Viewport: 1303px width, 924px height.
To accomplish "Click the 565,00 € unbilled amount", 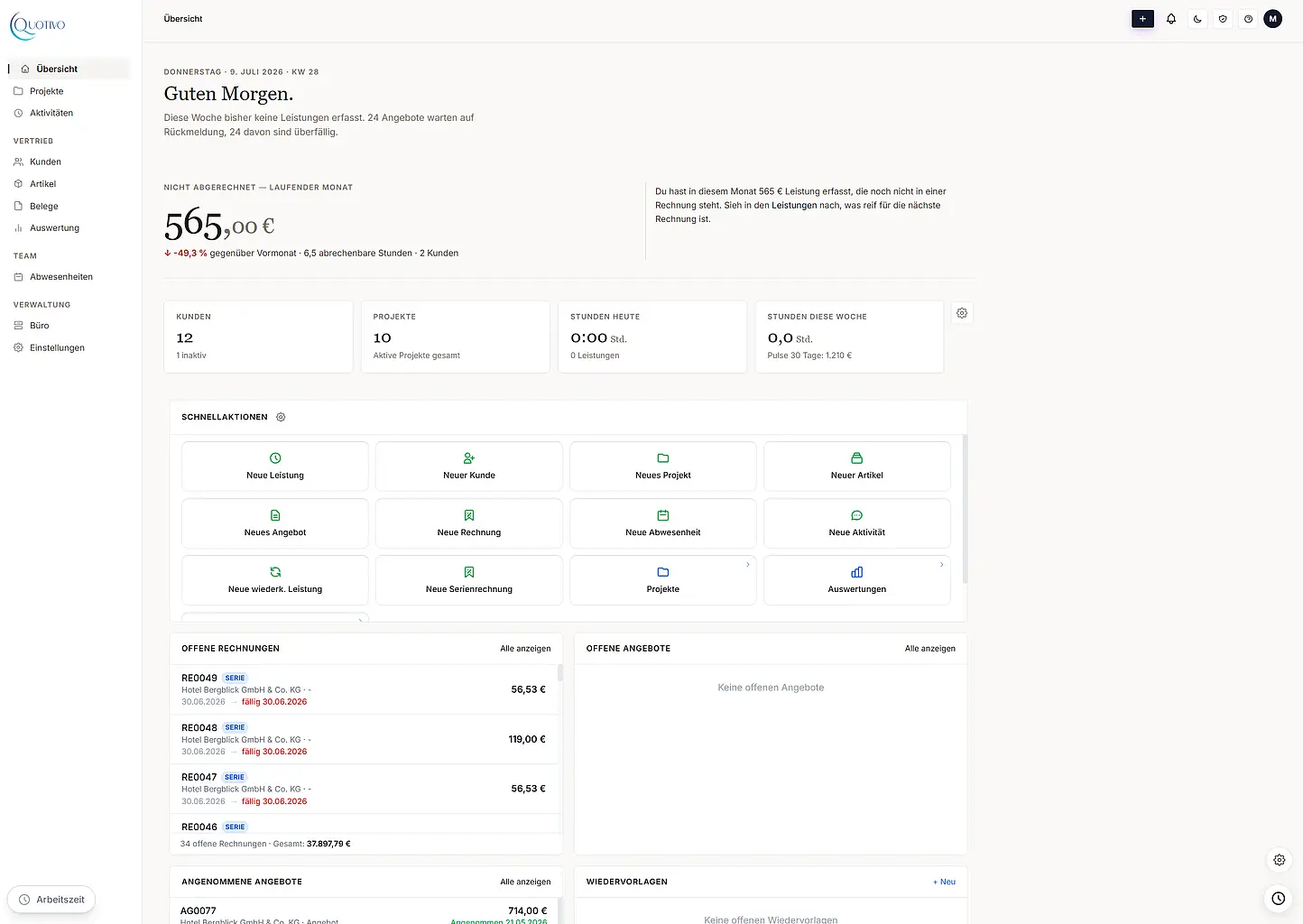I will click(219, 224).
